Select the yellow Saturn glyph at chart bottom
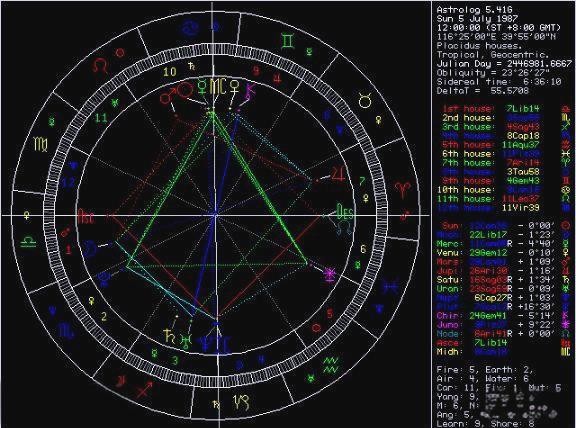This screenshot has height=428, width=576. [x=169, y=336]
